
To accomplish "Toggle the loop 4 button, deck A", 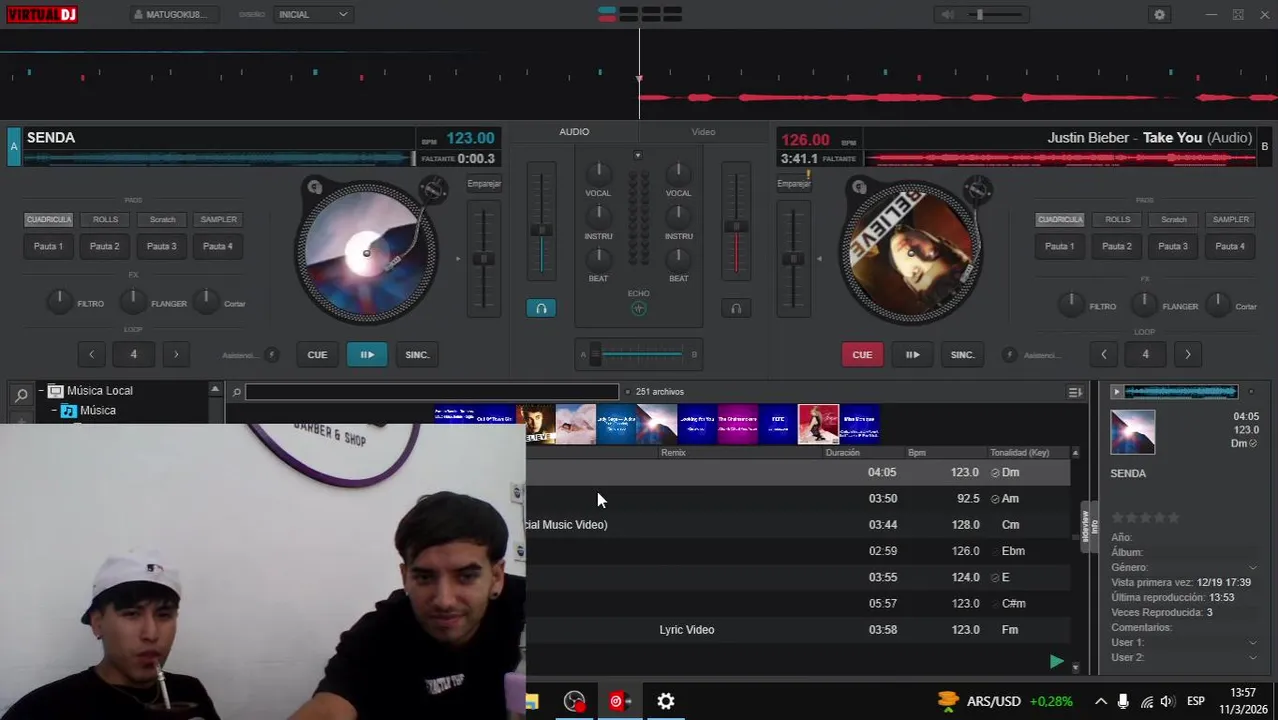I will point(133,354).
